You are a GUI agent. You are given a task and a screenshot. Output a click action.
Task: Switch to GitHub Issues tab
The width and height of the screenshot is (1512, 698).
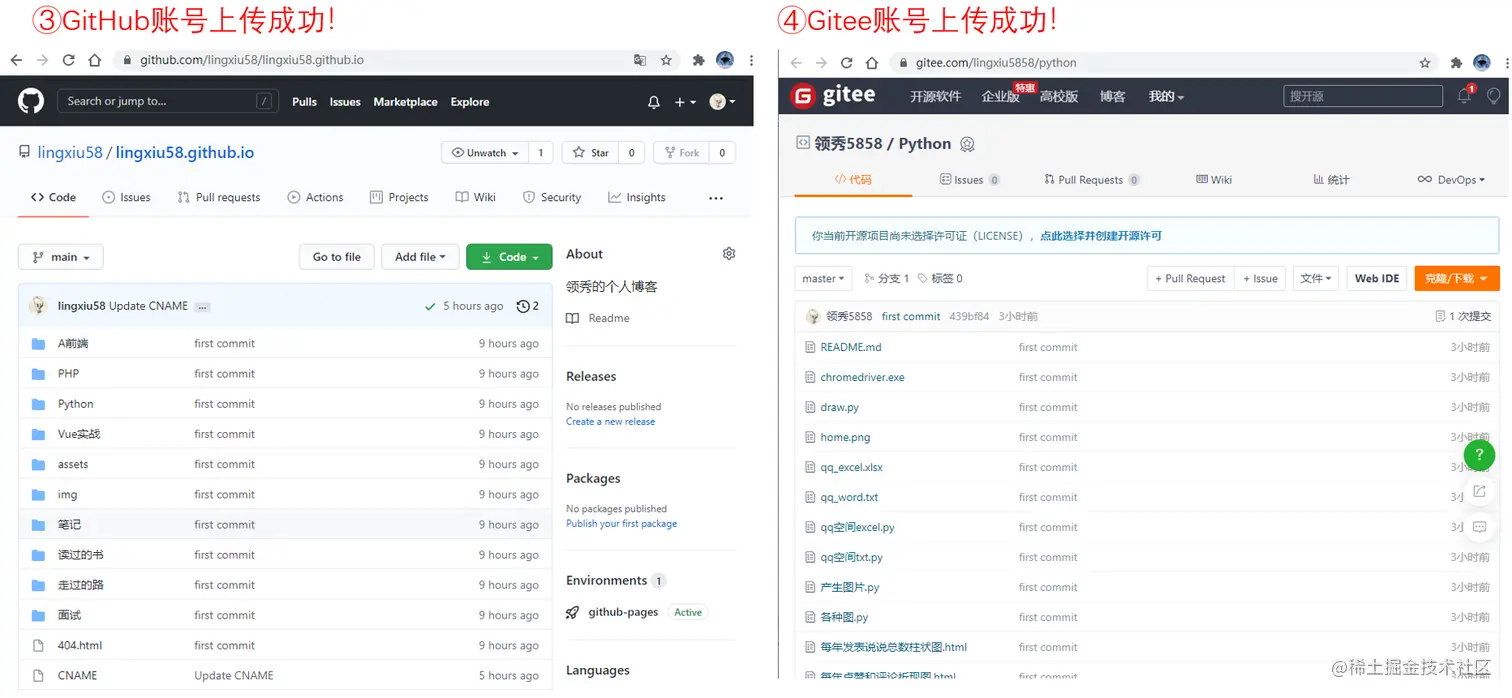click(x=127, y=197)
